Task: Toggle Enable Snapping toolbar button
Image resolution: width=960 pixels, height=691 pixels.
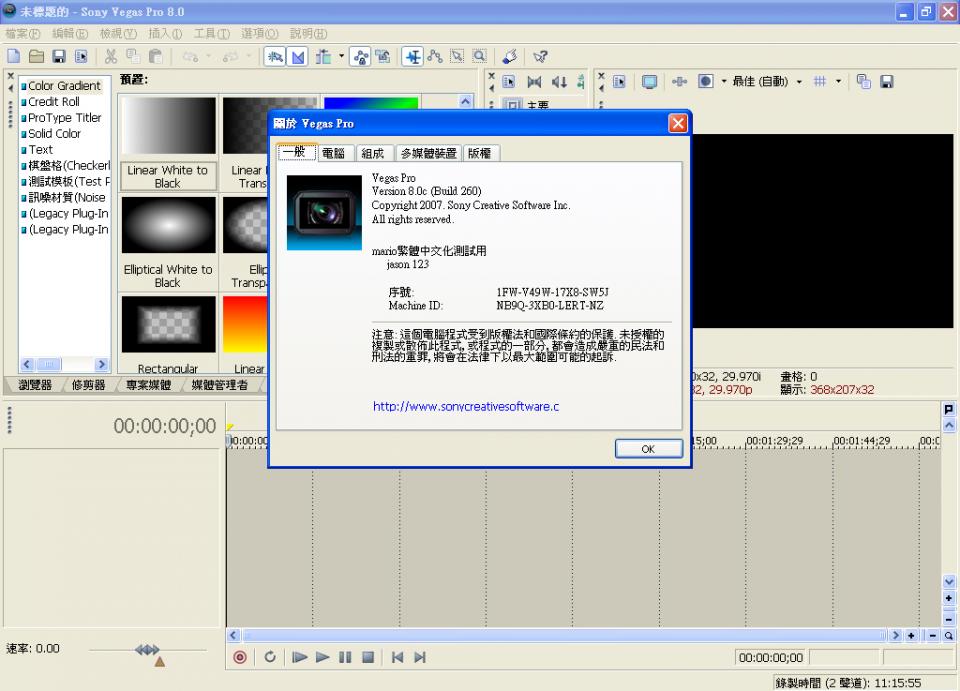Action: [x=274, y=57]
